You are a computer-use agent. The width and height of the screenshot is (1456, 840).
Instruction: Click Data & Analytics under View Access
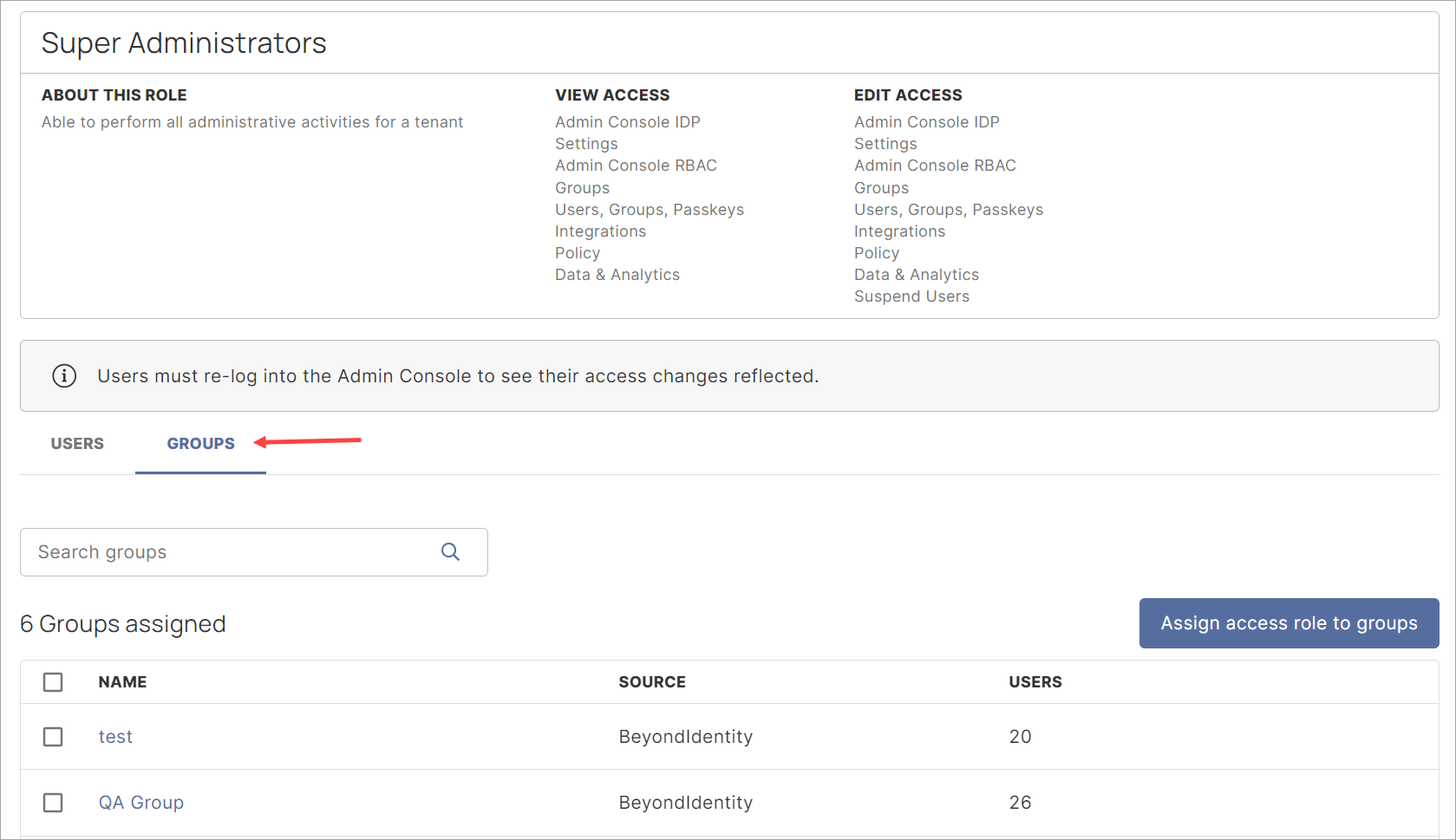[617, 275]
